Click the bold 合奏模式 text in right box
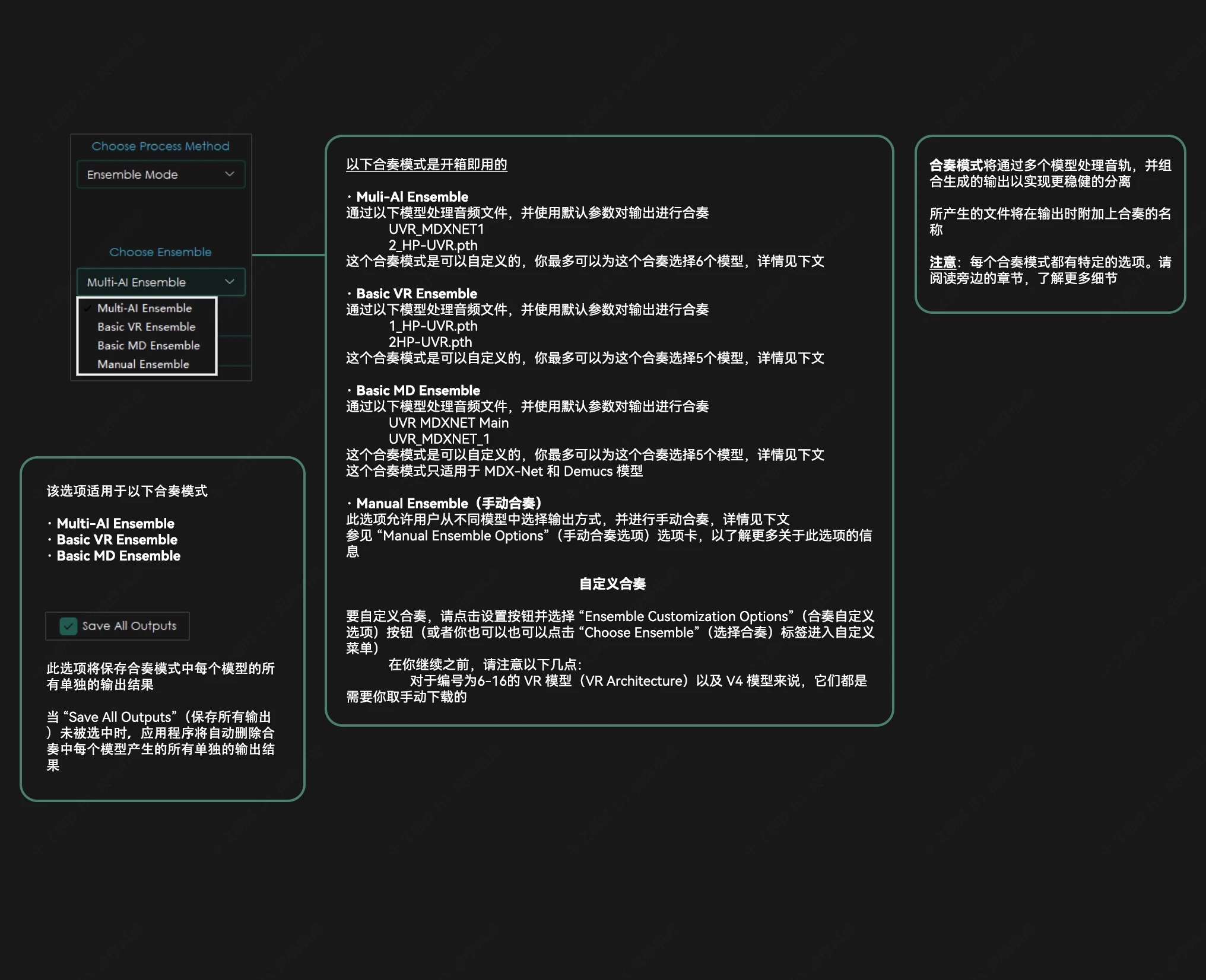Screen dimensions: 1206x980 pyautogui.click(x=956, y=166)
